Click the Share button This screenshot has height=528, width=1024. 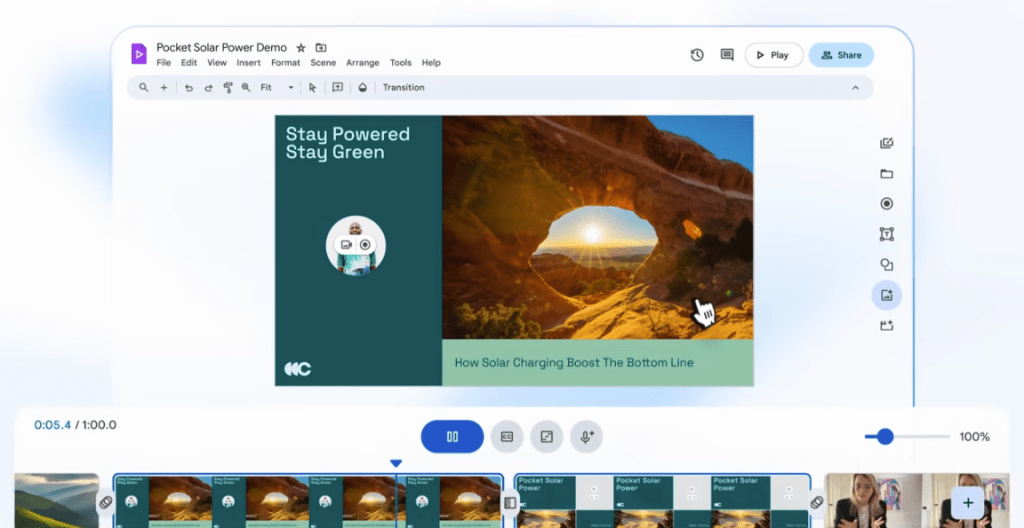(841, 55)
